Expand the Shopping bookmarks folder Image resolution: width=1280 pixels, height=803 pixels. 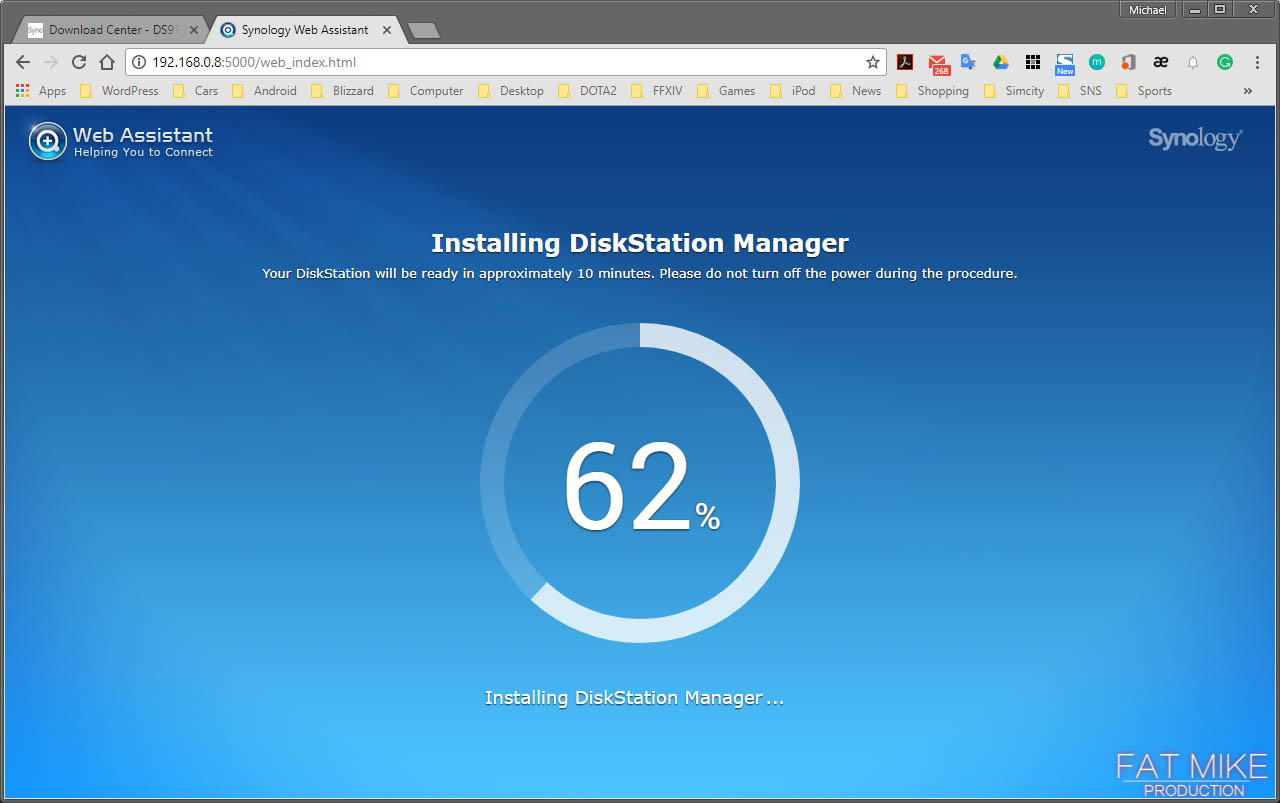click(x=932, y=91)
